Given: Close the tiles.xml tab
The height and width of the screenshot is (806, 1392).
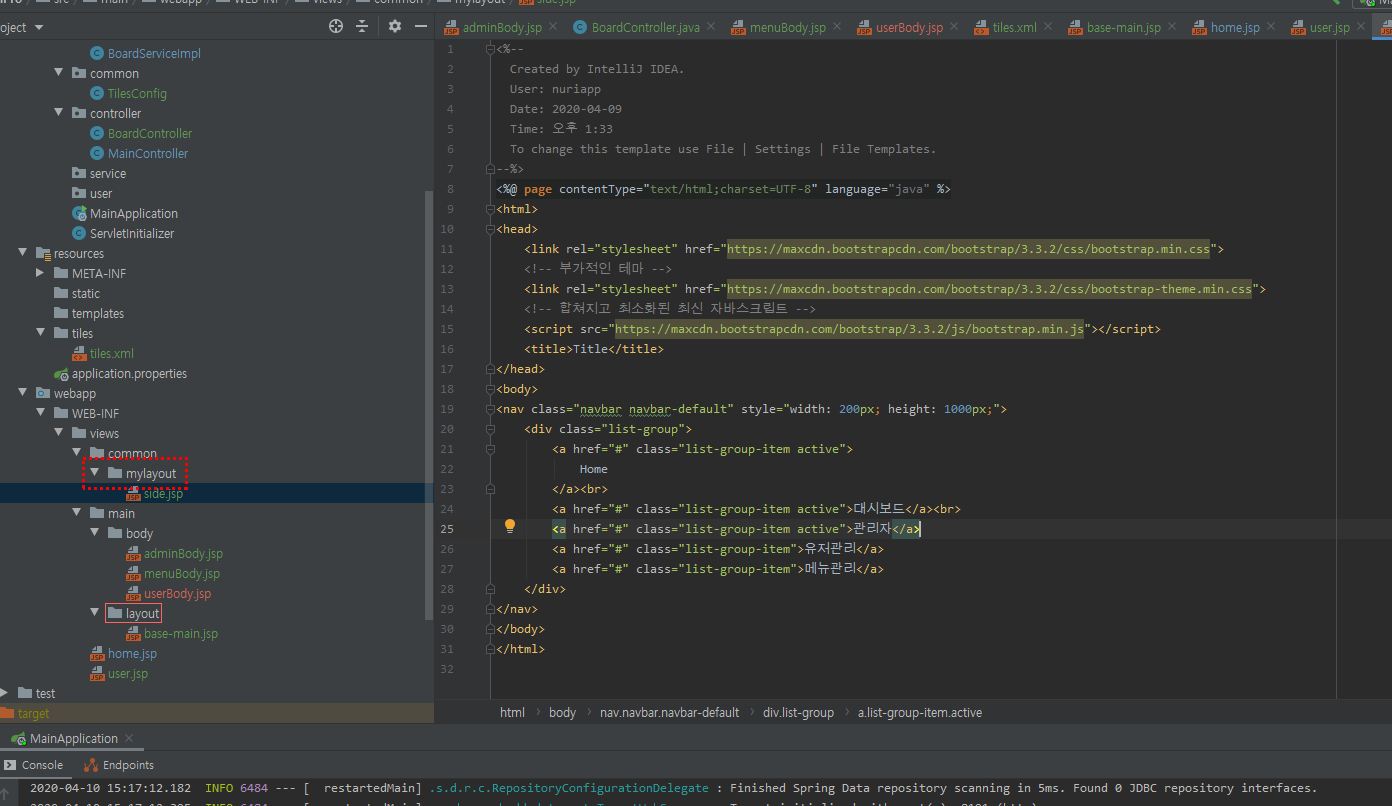Looking at the screenshot, I should pyautogui.click(x=1046, y=27).
